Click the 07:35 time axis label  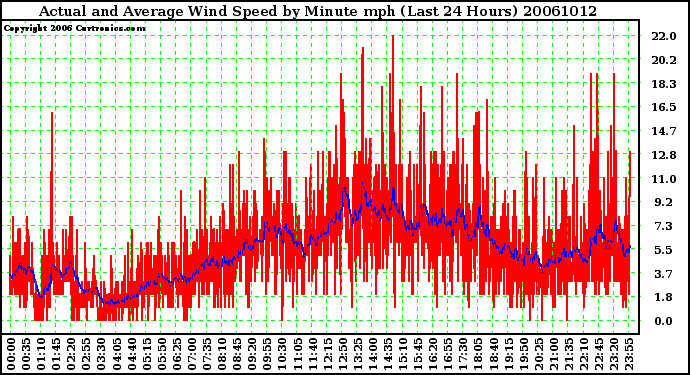click(206, 354)
